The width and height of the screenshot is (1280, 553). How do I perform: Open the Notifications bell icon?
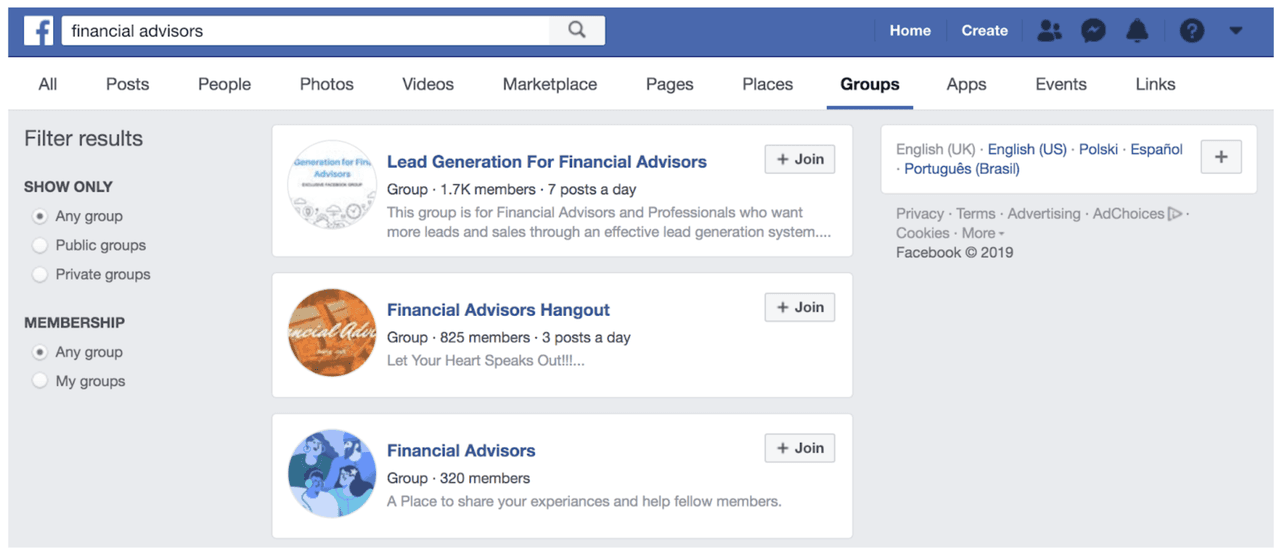(x=1137, y=31)
